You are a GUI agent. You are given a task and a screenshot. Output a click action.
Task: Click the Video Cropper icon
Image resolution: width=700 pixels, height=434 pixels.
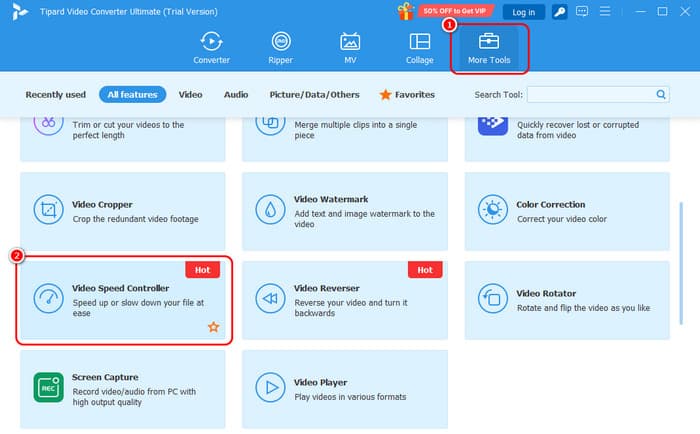click(x=48, y=209)
